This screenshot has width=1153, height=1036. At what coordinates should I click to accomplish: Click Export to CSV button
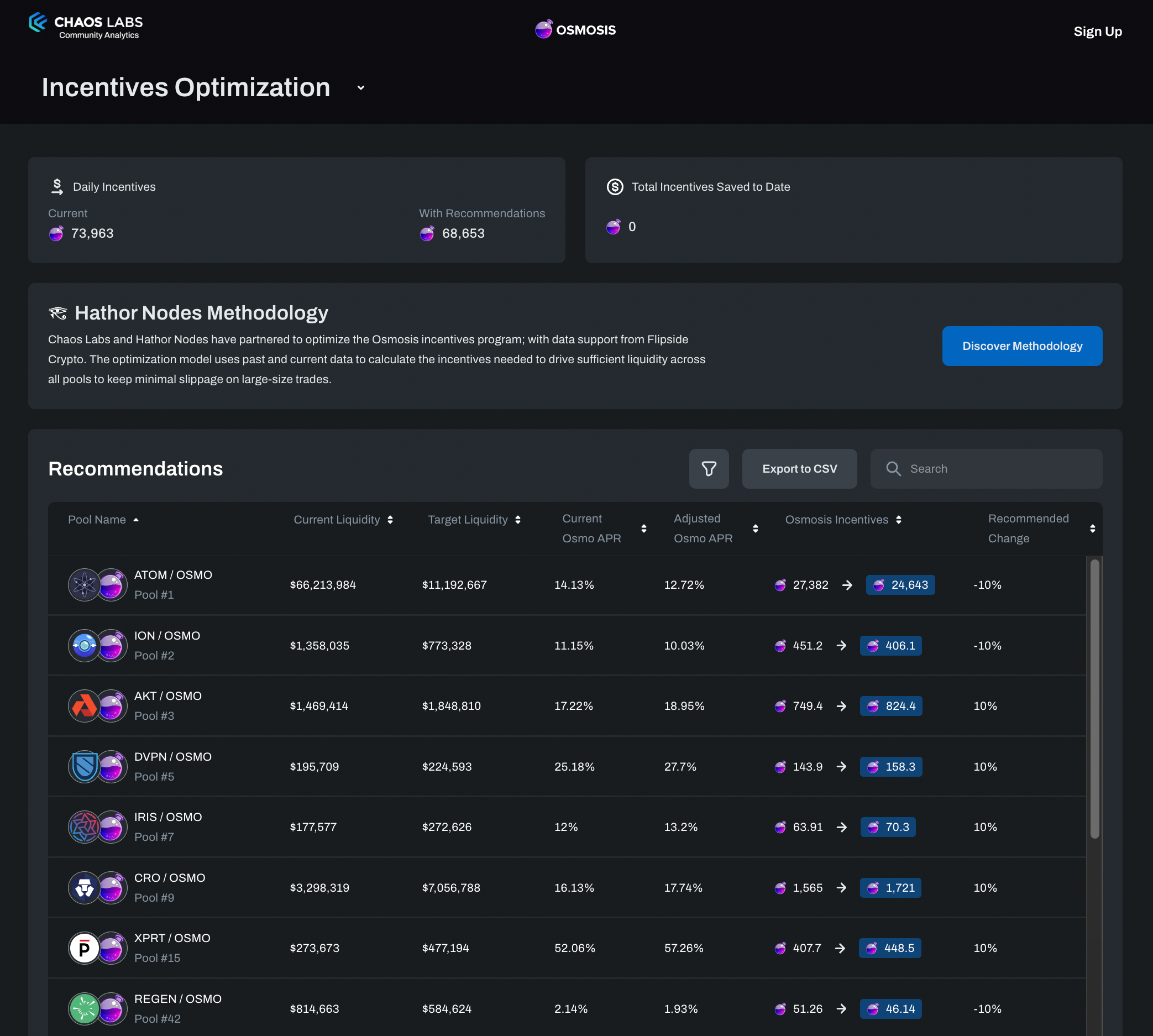tap(799, 468)
